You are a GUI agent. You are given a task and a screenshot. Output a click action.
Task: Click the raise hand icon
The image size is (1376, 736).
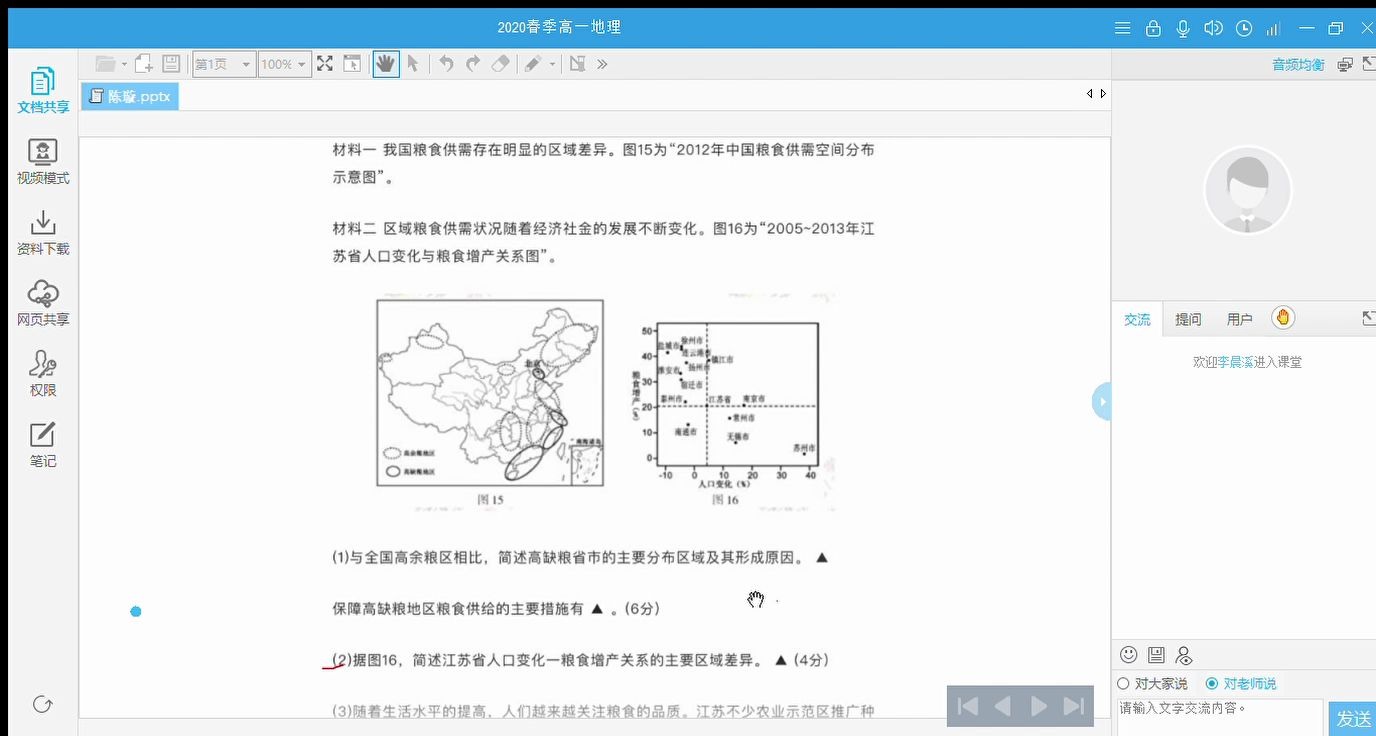pyautogui.click(x=1284, y=318)
